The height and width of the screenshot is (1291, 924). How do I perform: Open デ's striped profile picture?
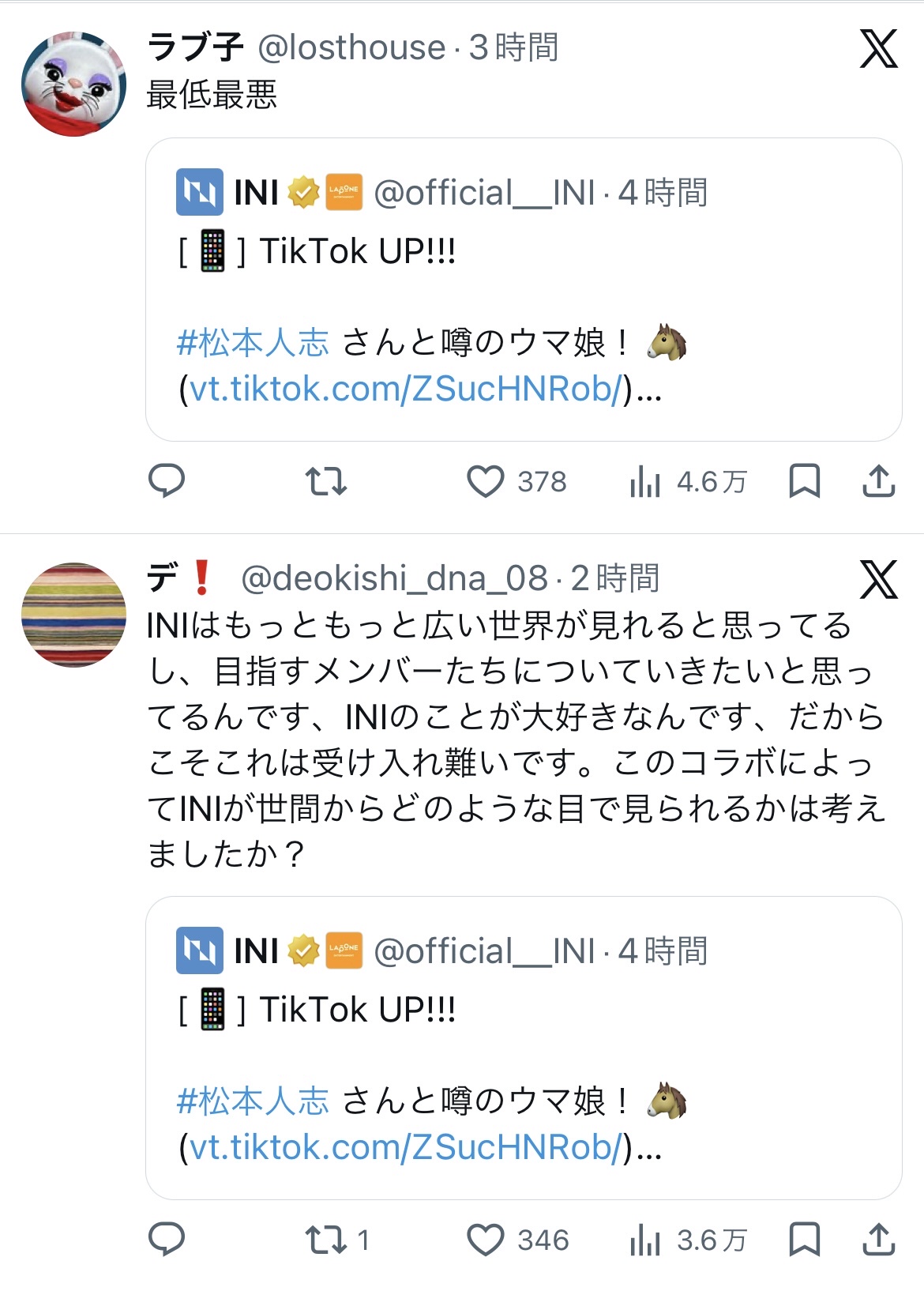73,615
